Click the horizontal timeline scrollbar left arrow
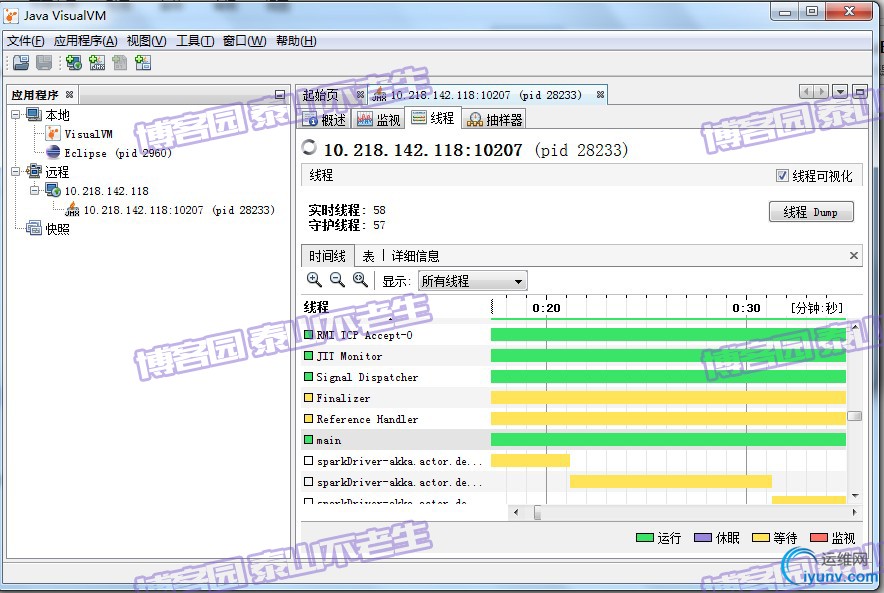 coord(516,512)
